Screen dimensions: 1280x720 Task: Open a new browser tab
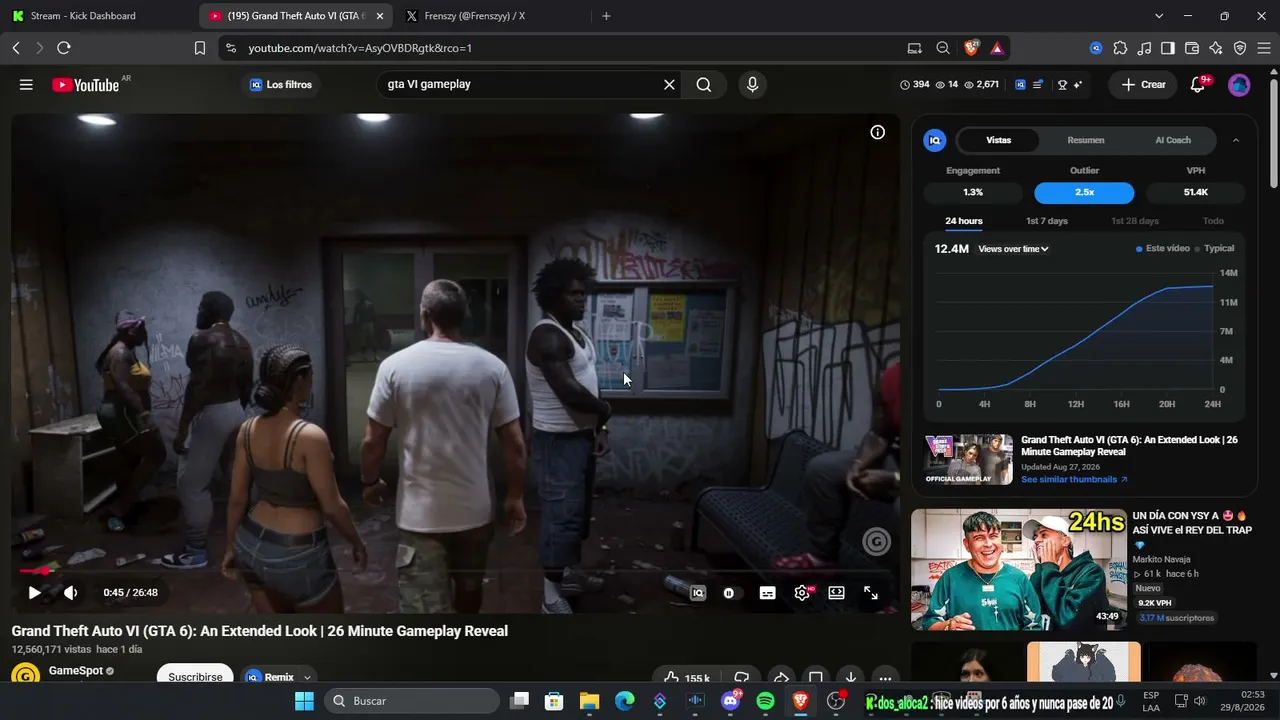(606, 16)
